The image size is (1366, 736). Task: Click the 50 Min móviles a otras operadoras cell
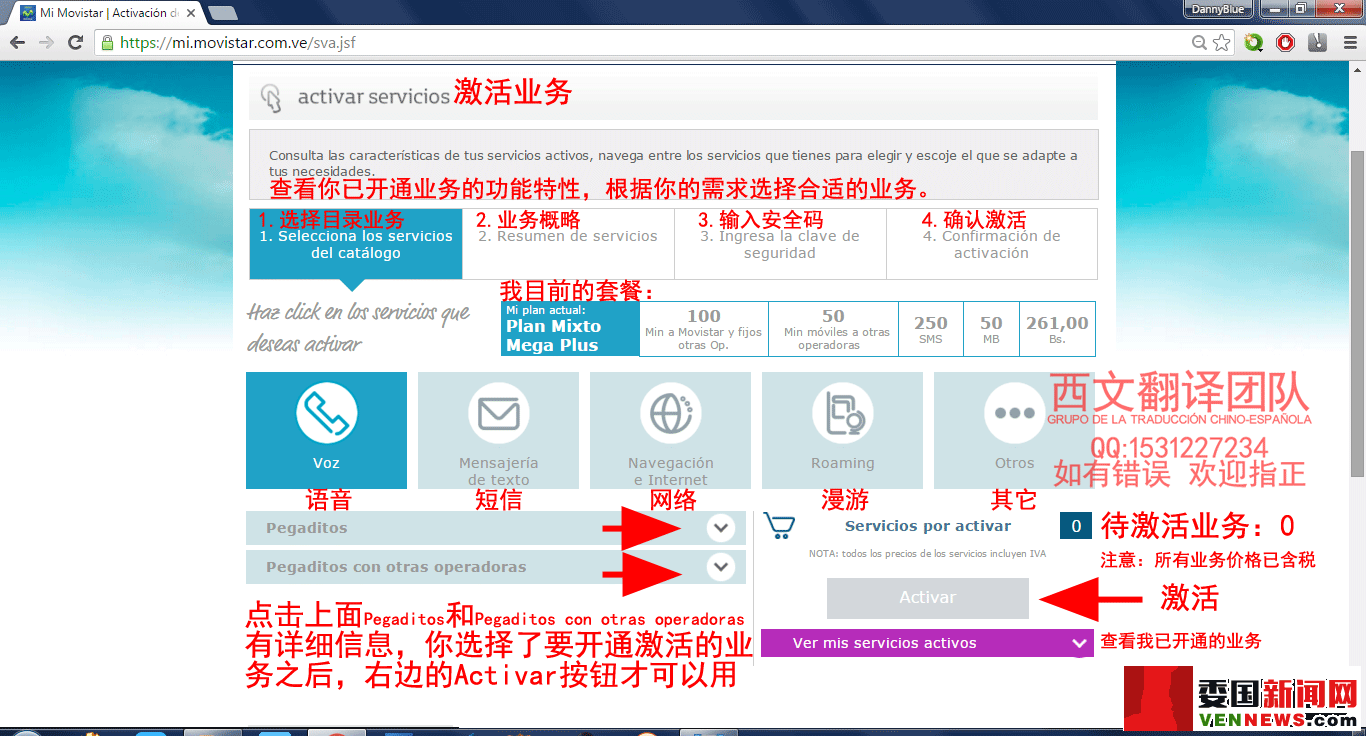click(x=834, y=329)
